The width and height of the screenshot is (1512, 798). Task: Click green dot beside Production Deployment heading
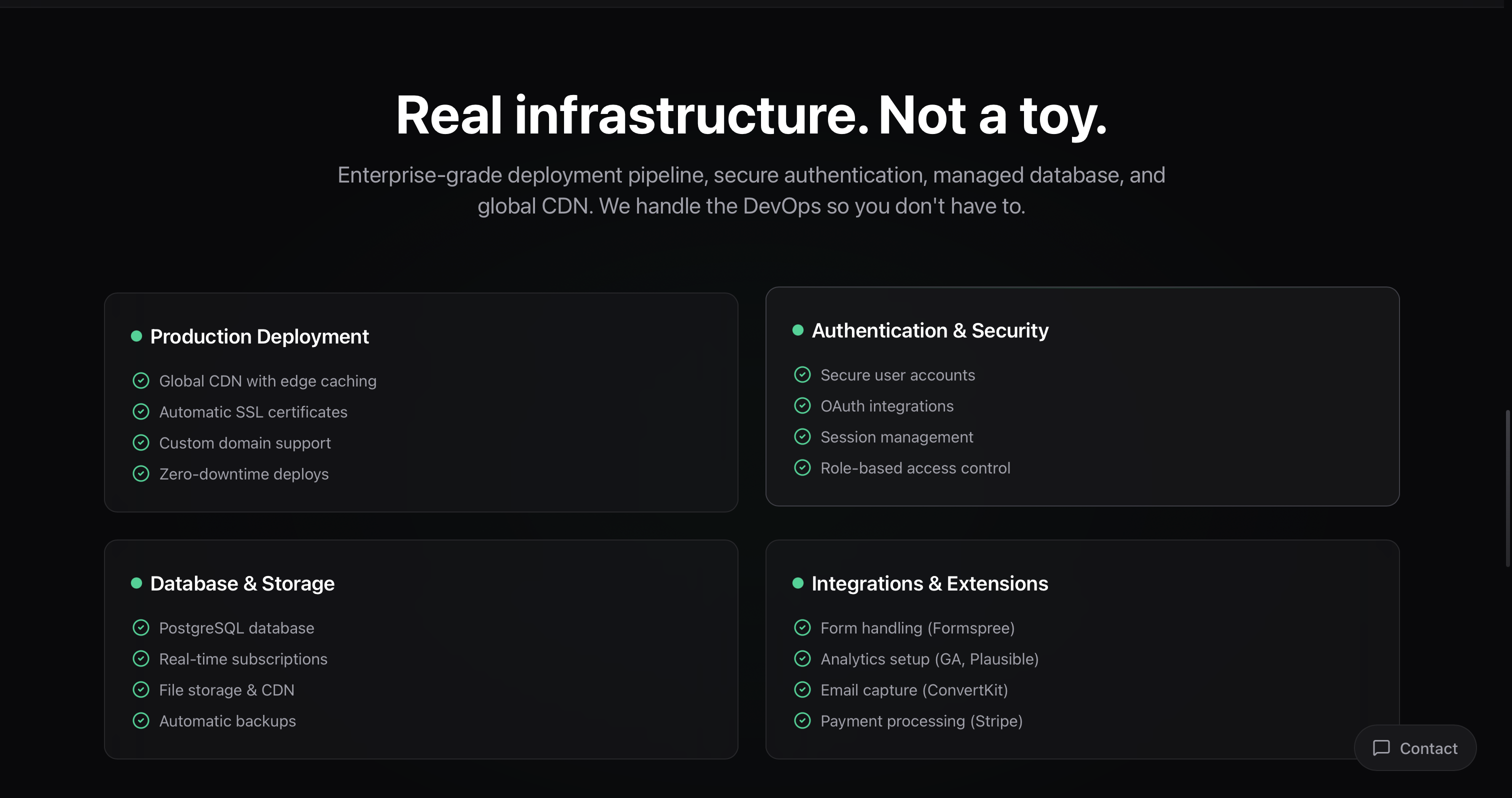(x=137, y=336)
